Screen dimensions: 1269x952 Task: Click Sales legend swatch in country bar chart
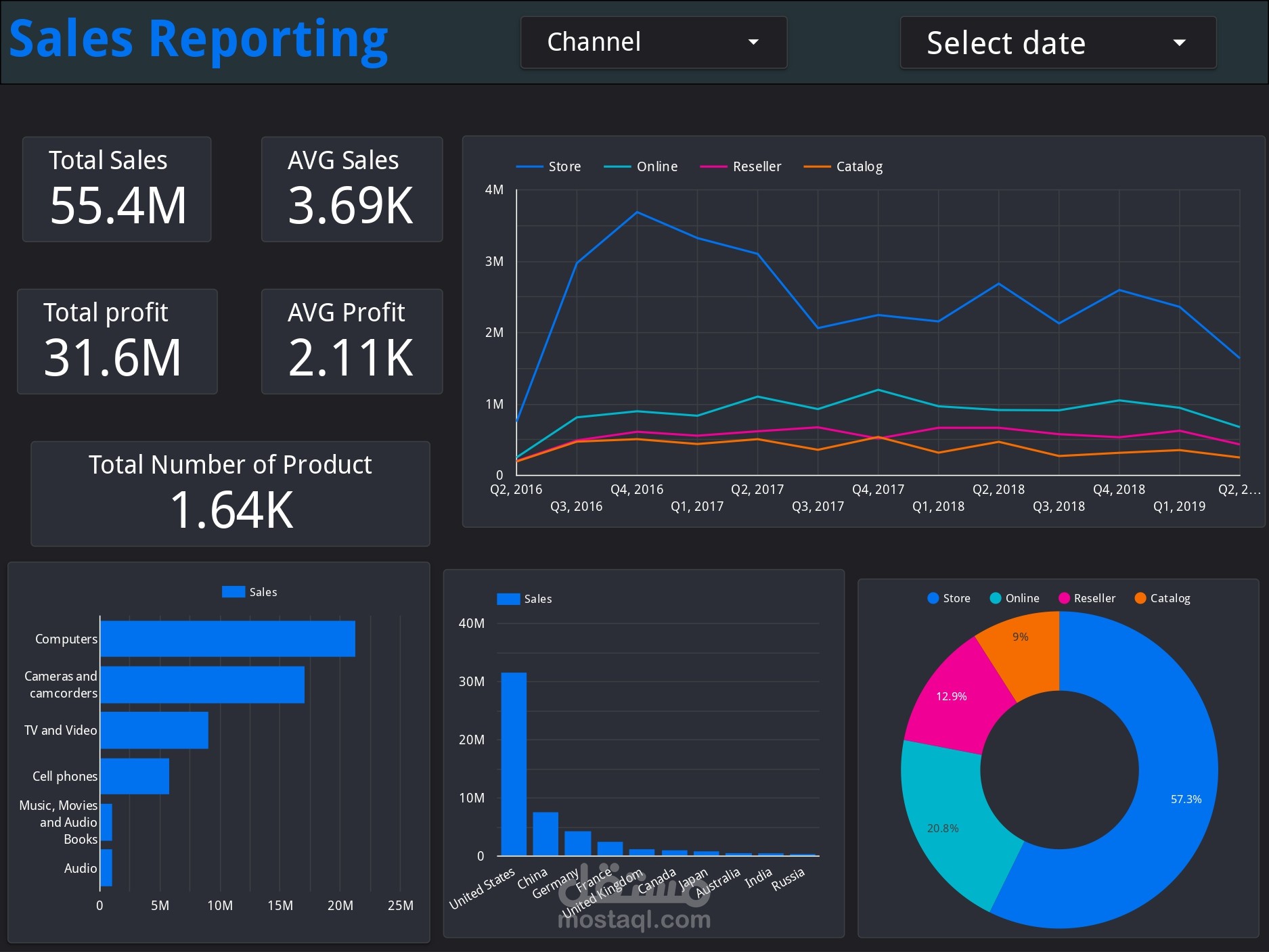(508, 599)
